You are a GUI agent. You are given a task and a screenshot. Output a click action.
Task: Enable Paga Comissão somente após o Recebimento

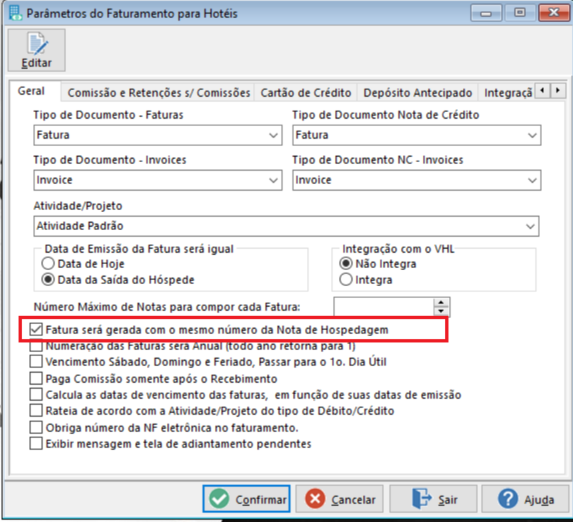click(36, 378)
